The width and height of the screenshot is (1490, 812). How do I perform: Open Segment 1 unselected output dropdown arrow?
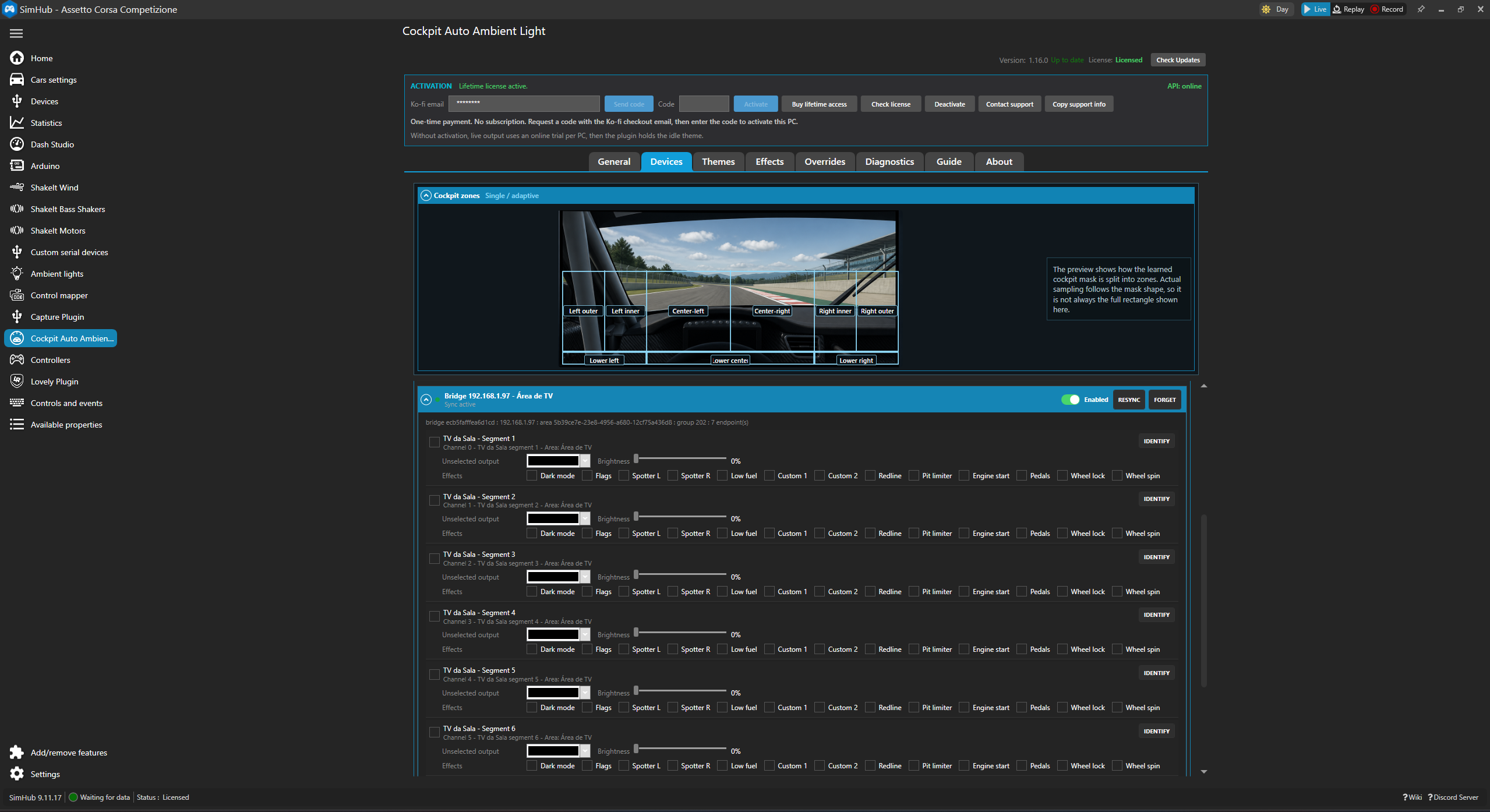tap(585, 461)
